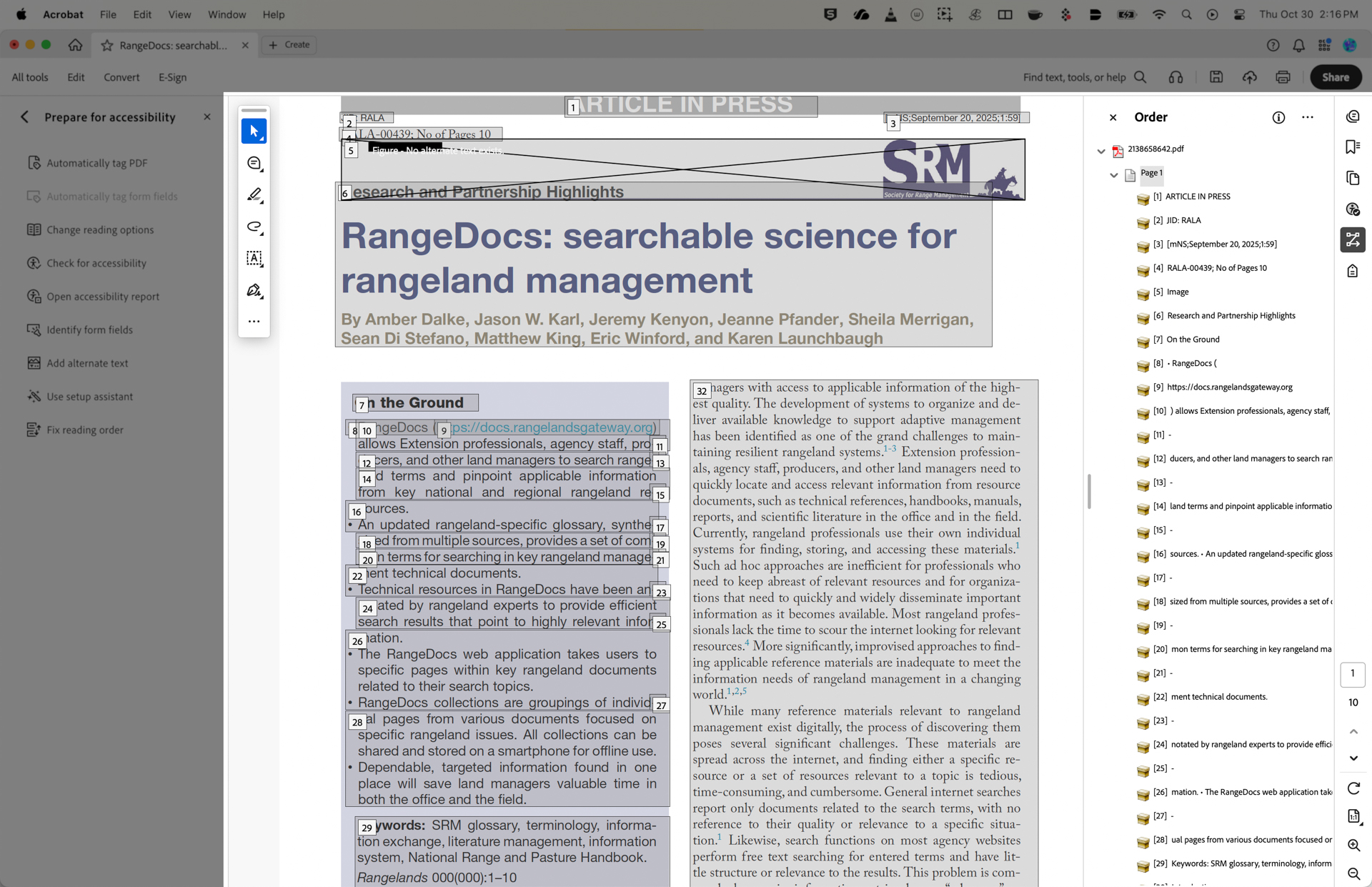Screen dimensions: 1372x887
Task: Follow the docs.rangelandsgateway.org link
Action: click(550, 427)
